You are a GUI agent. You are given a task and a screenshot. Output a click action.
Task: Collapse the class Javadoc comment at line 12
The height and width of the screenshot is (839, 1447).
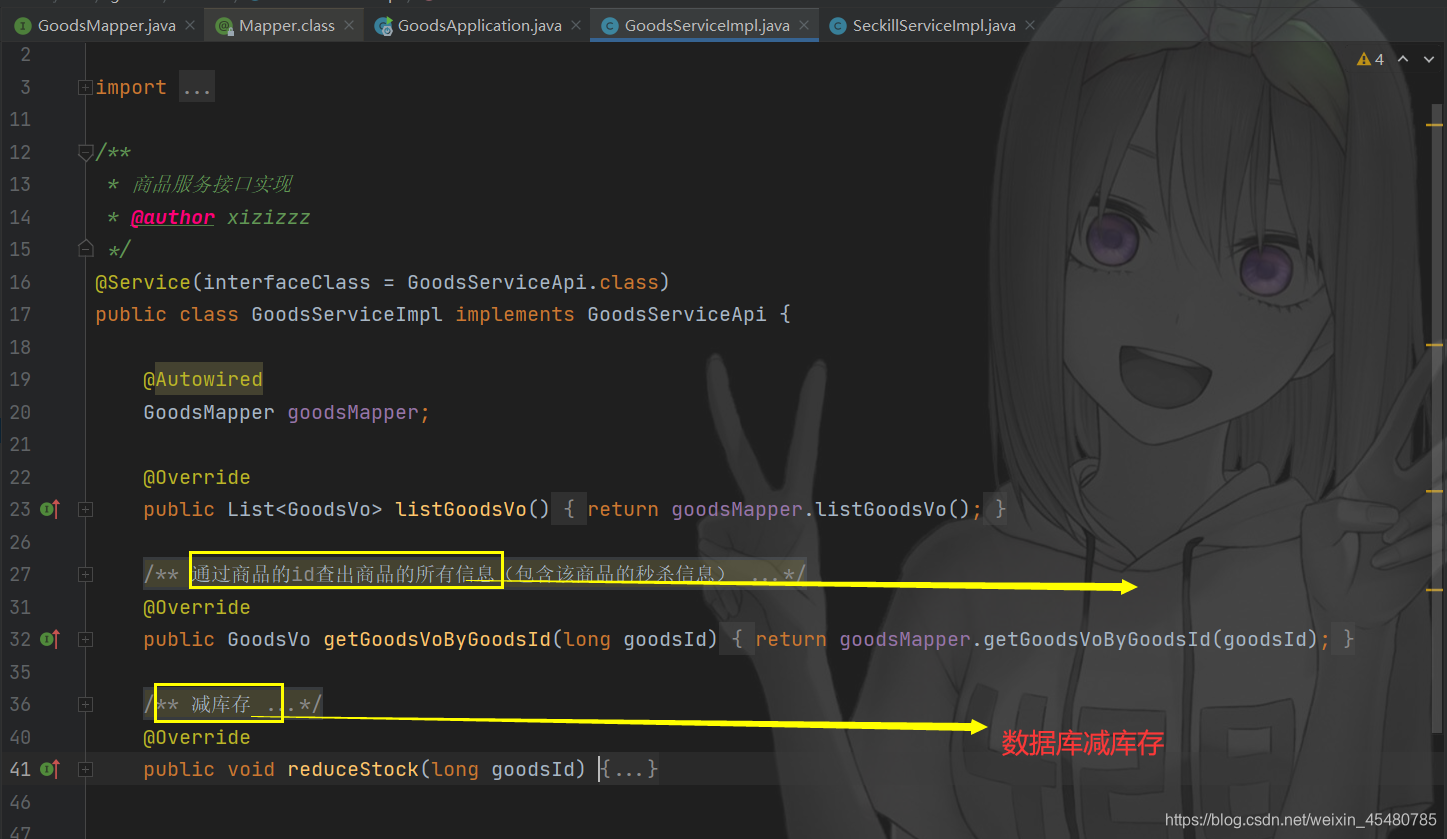(85, 153)
